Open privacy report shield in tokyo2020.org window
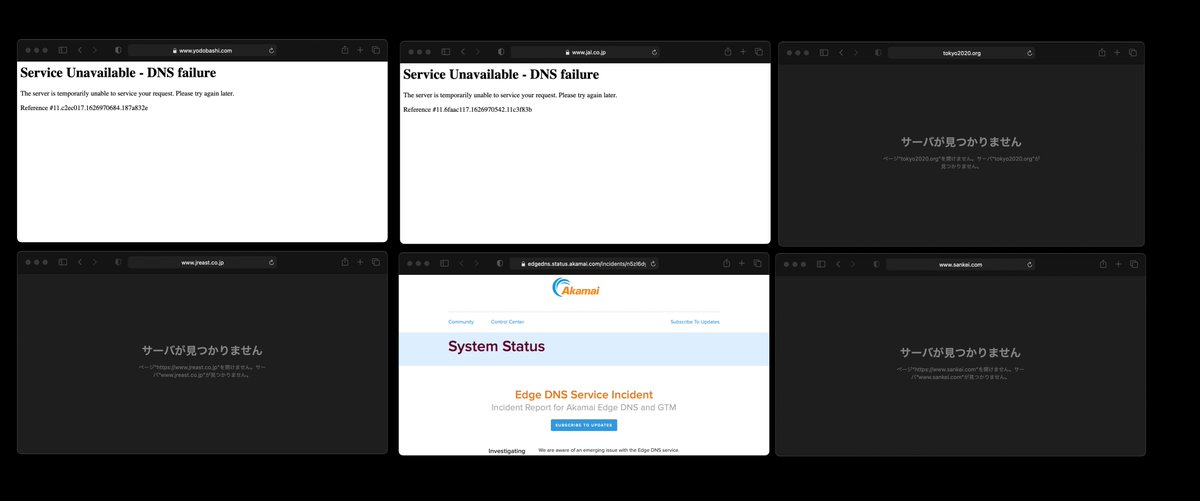The height and width of the screenshot is (501, 1200). [878, 52]
